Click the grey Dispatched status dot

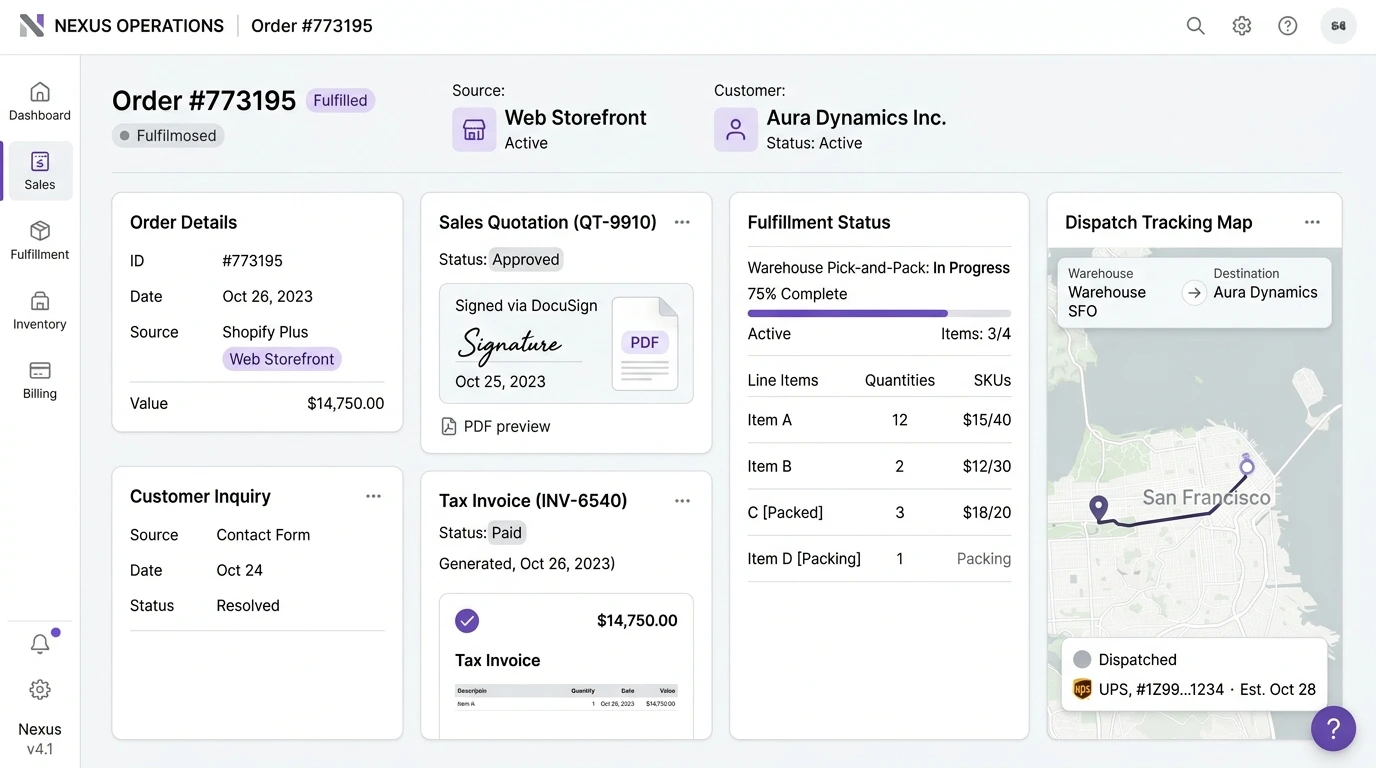(1081, 659)
